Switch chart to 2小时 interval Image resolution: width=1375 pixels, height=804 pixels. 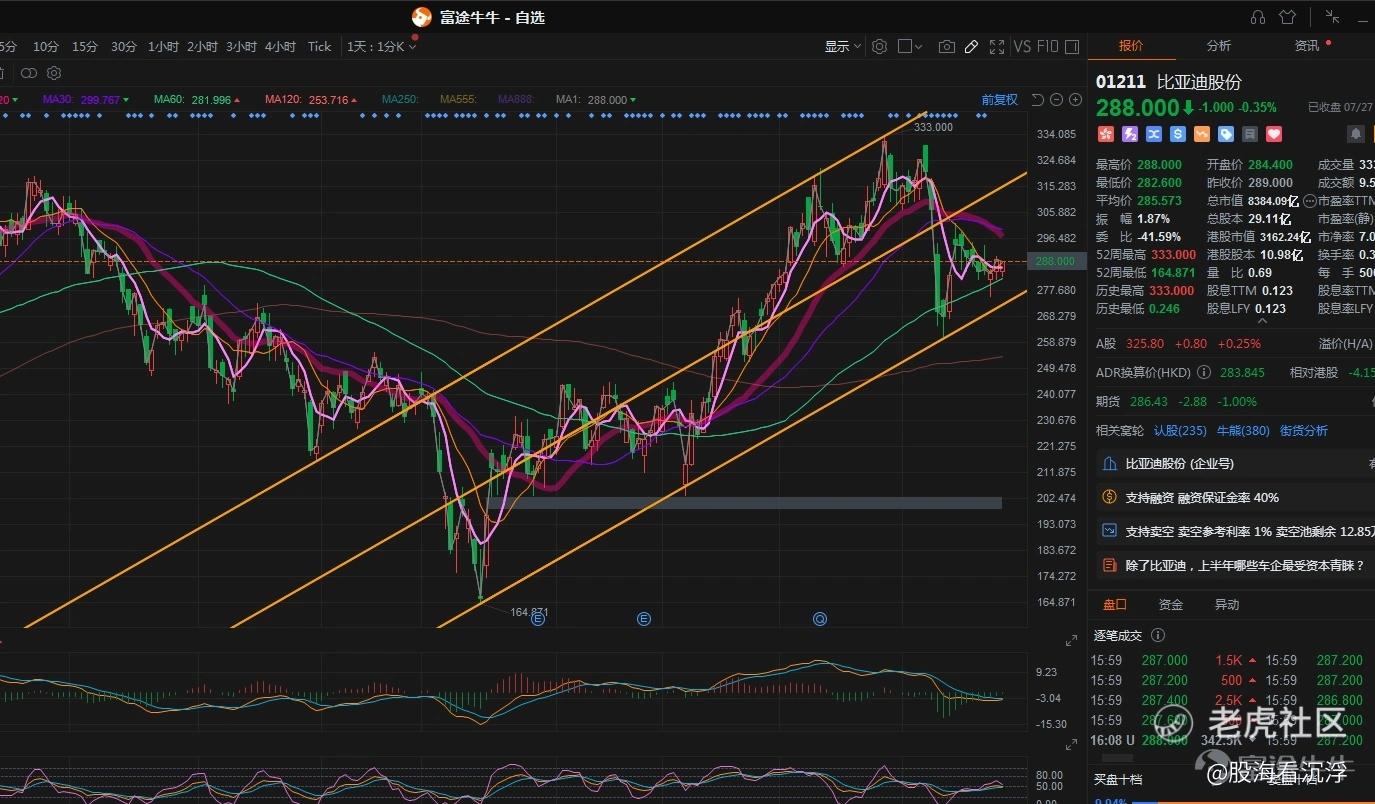tap(202, 46)
